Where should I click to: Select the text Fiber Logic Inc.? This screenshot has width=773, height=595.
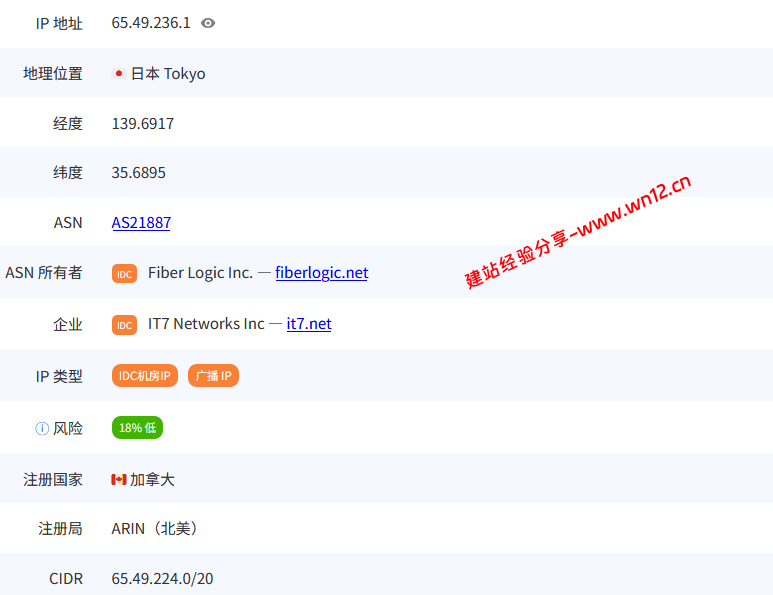coord(200,273)
